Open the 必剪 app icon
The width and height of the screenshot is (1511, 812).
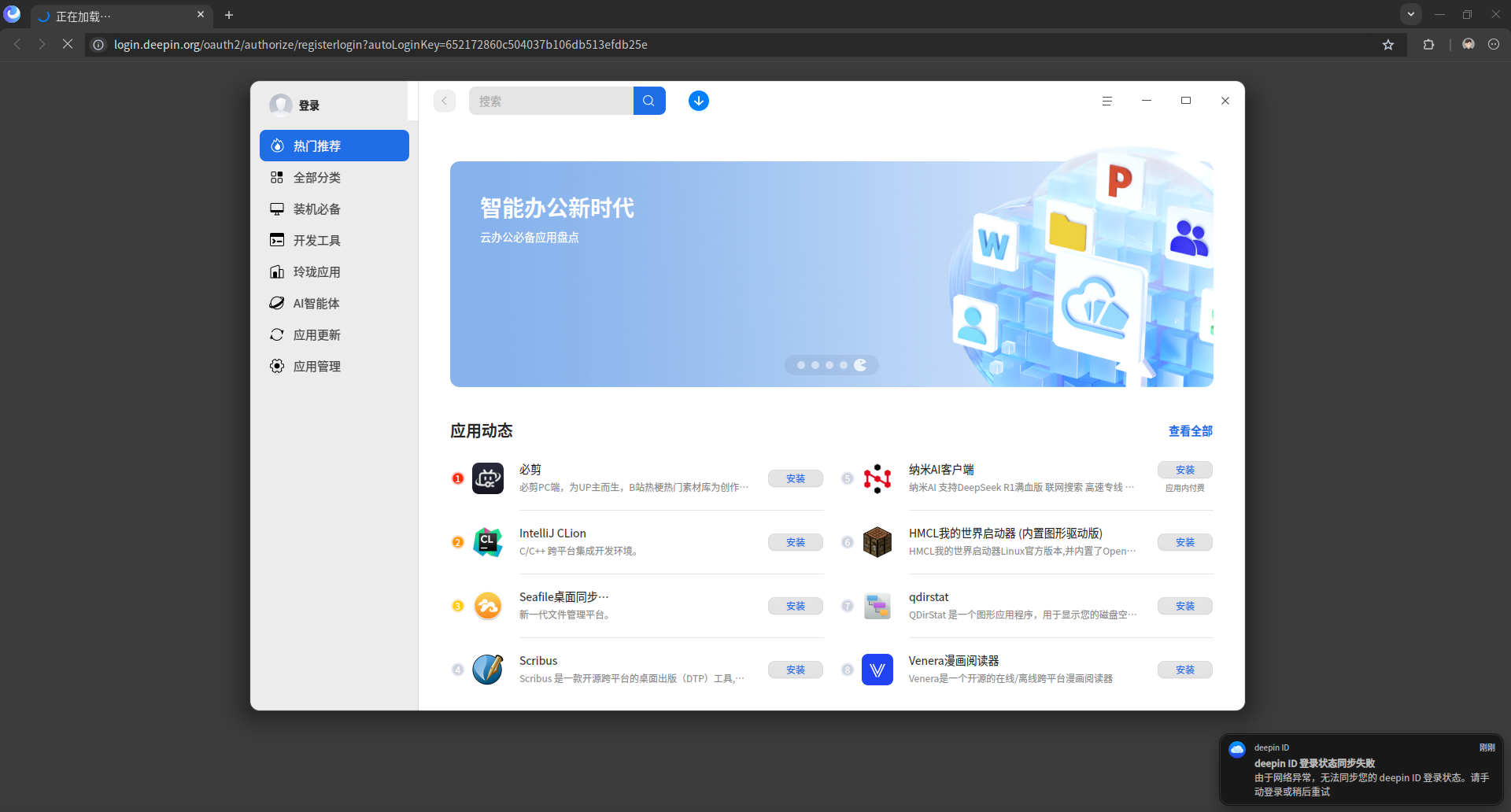[x=488, y=478]
